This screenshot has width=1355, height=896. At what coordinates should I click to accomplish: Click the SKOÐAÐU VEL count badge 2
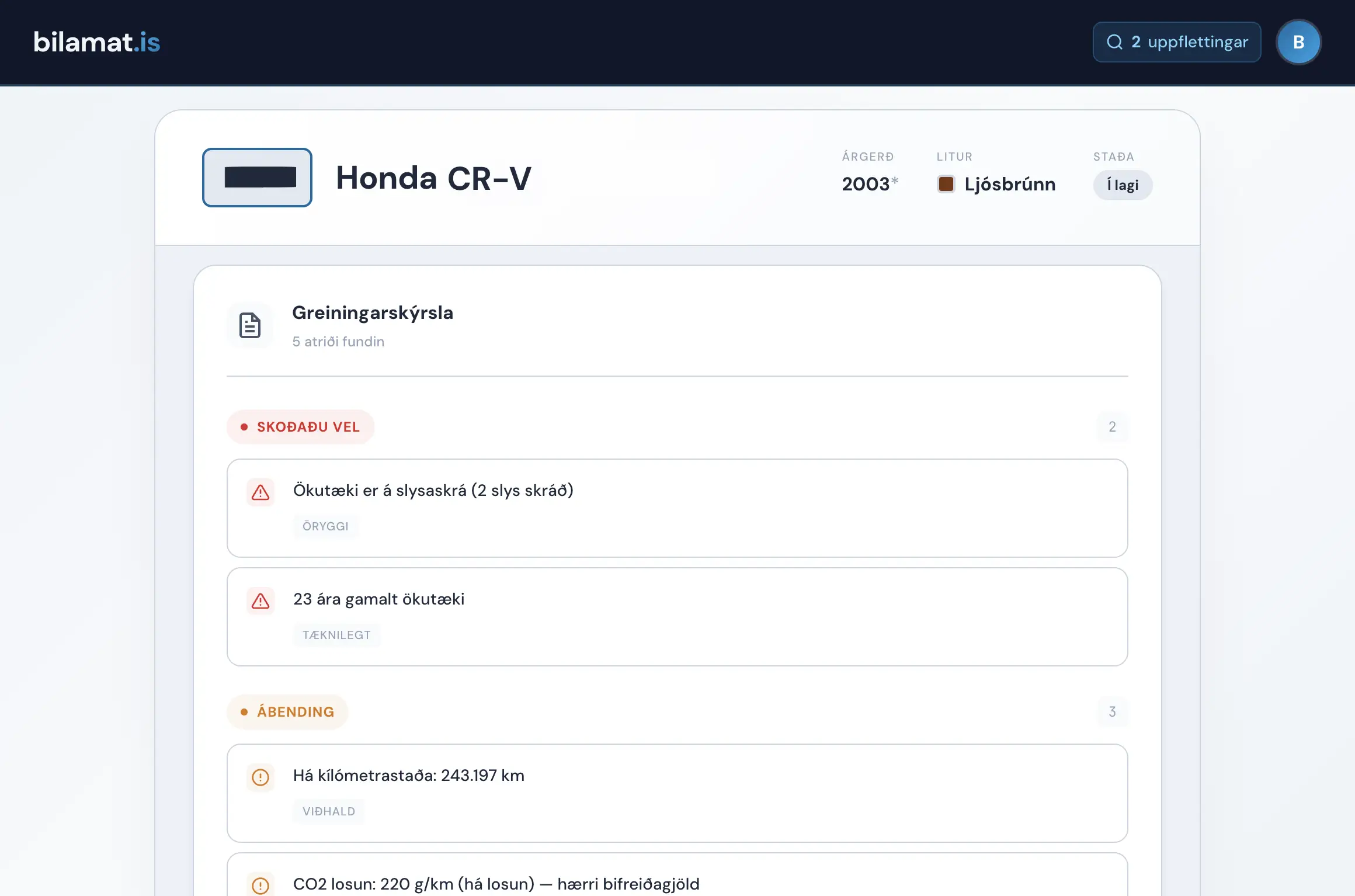(x=1112, y=427)
